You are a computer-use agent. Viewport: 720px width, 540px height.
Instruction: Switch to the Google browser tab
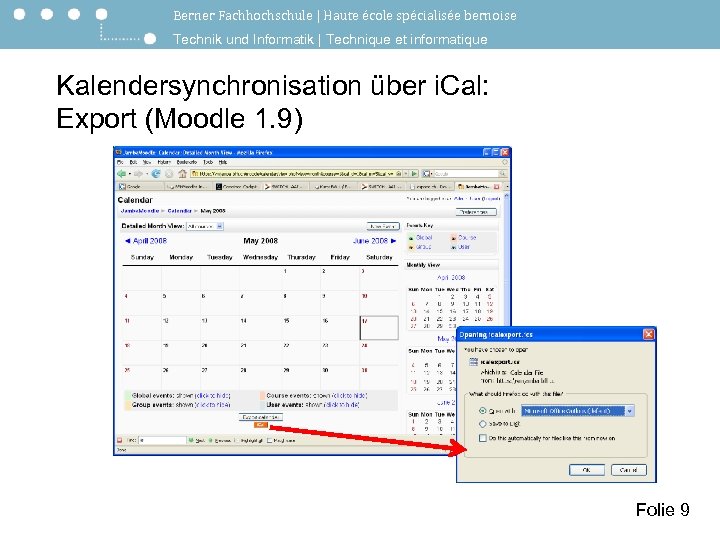click(x=140, y=187)
